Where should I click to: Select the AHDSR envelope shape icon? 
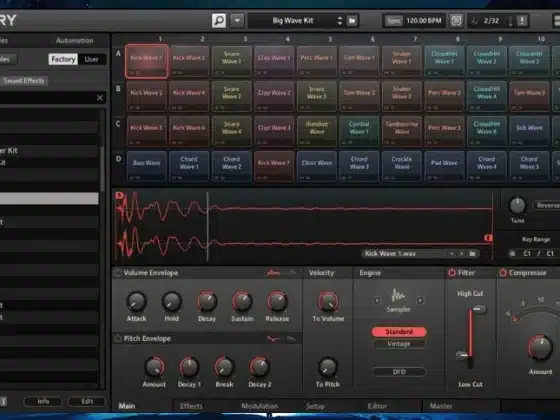[274, 273]
